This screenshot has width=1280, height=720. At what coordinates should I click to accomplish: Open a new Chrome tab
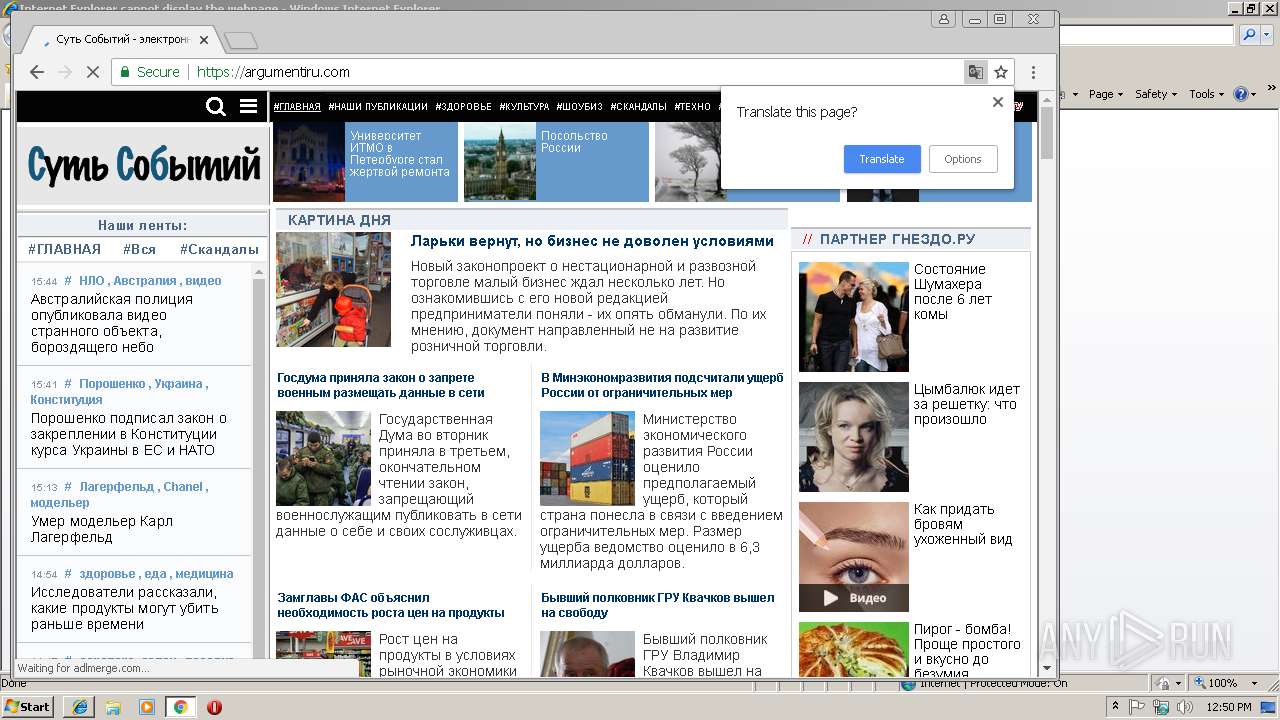click(241, 41)
